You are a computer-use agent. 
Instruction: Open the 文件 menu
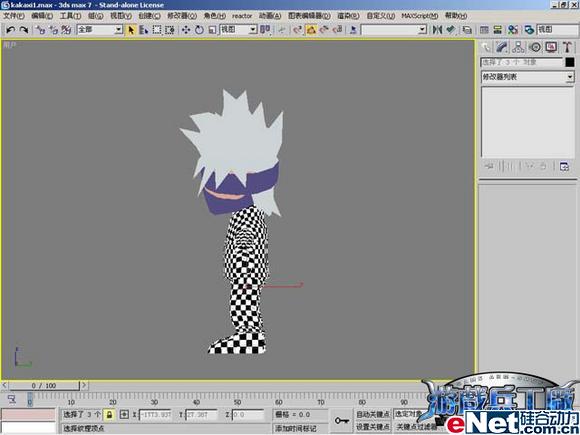14,16
